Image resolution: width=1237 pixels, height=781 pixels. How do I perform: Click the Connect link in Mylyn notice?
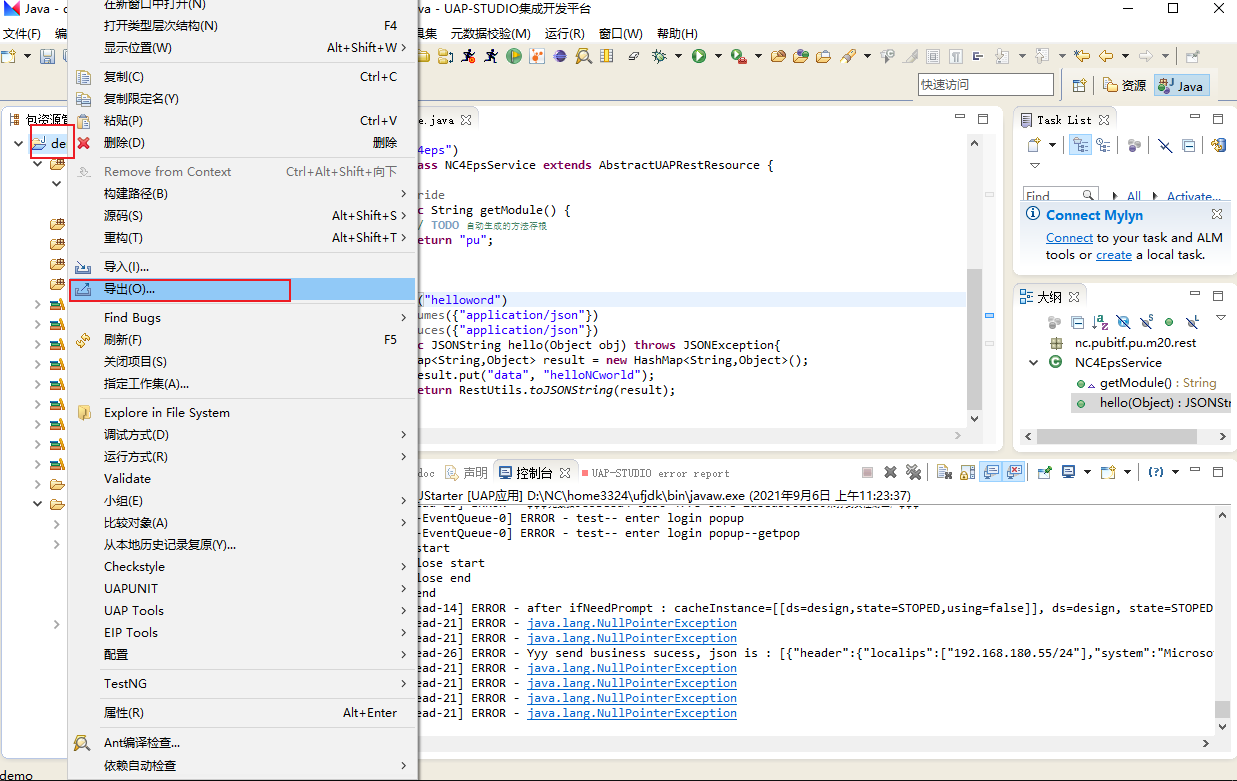pos(1069,238)
